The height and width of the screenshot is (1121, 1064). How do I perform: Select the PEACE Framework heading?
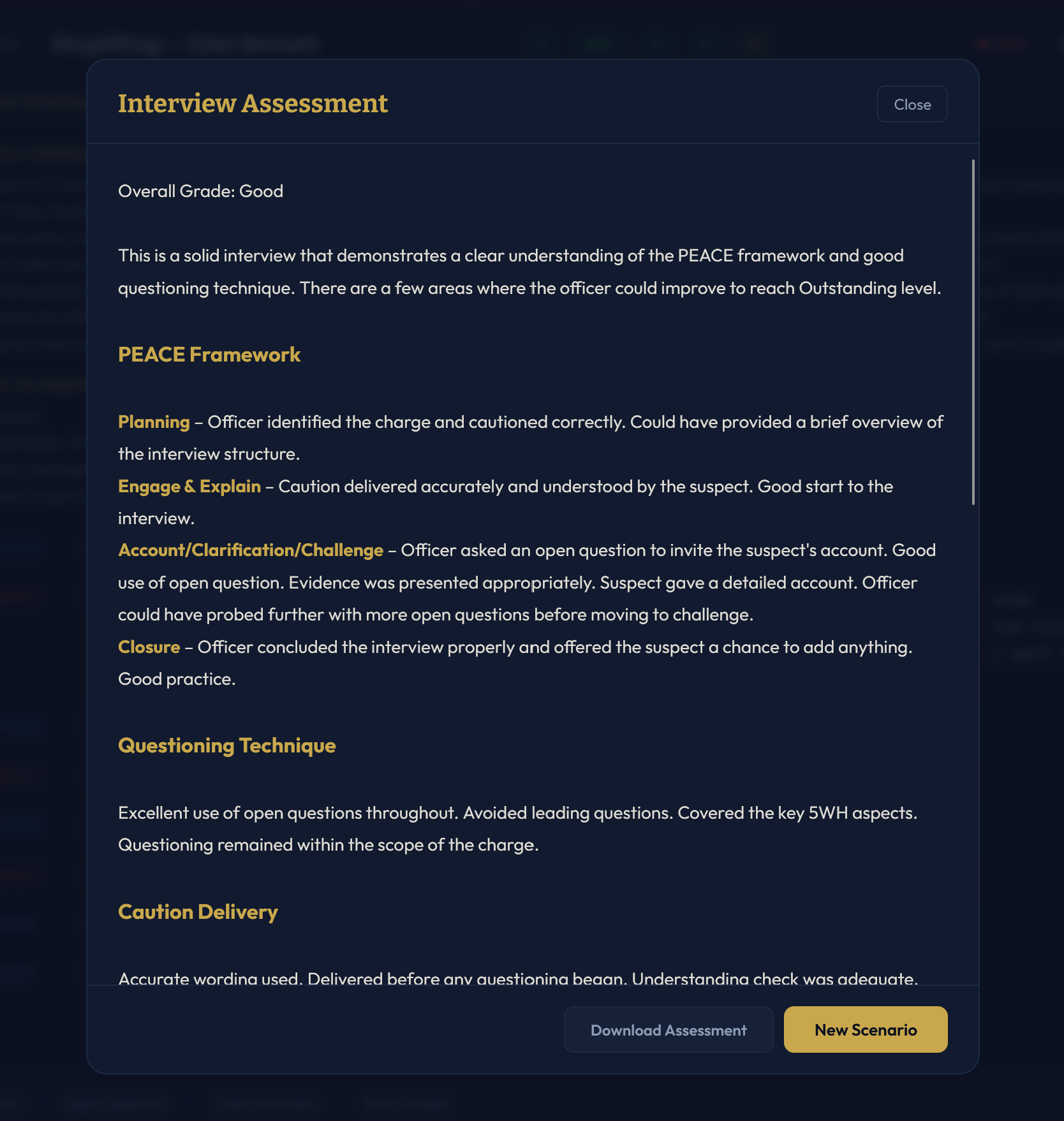[209, 355]
